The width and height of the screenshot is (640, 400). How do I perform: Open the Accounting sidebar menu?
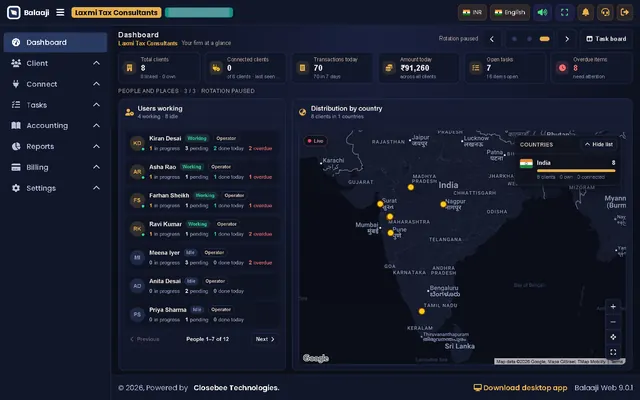pos(55,126)
